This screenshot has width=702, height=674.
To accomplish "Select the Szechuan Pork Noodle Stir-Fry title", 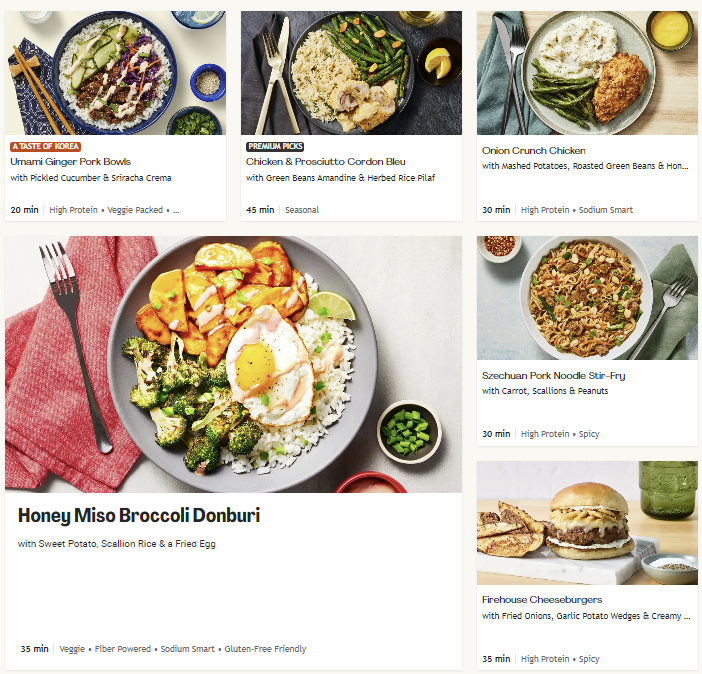I will tap(553, 376).
